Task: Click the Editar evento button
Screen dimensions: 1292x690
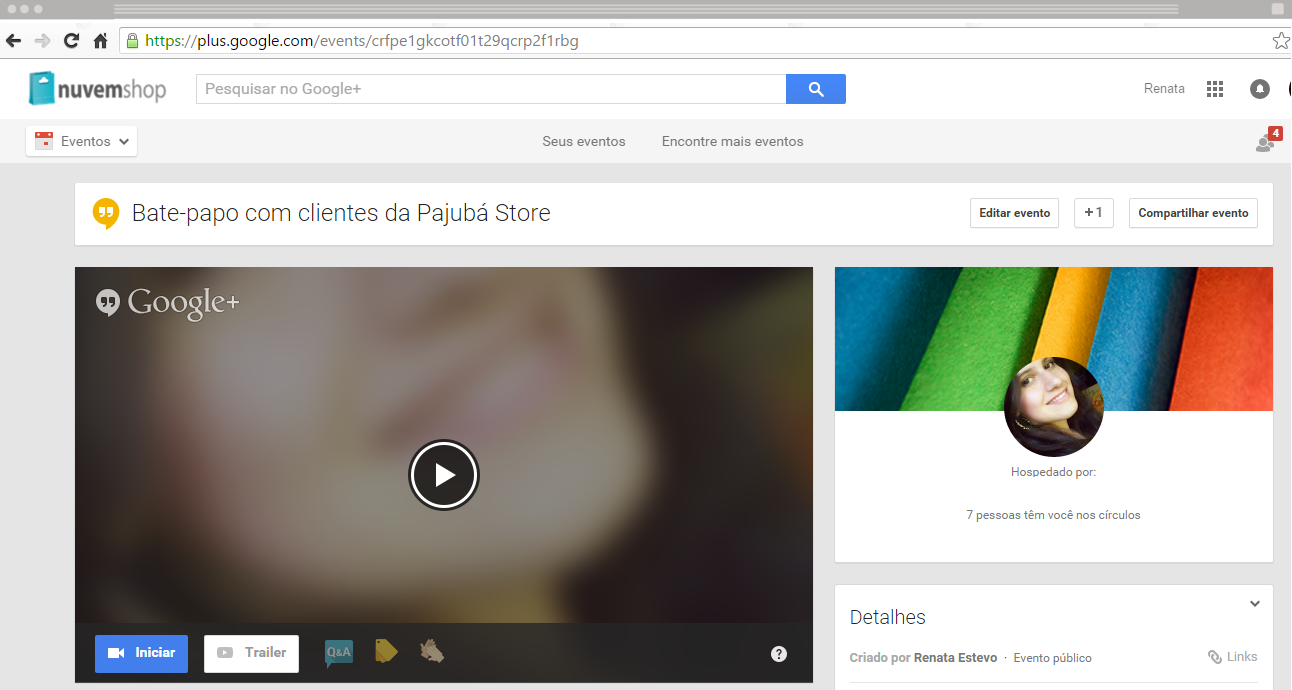Action: click(1014, 213)
